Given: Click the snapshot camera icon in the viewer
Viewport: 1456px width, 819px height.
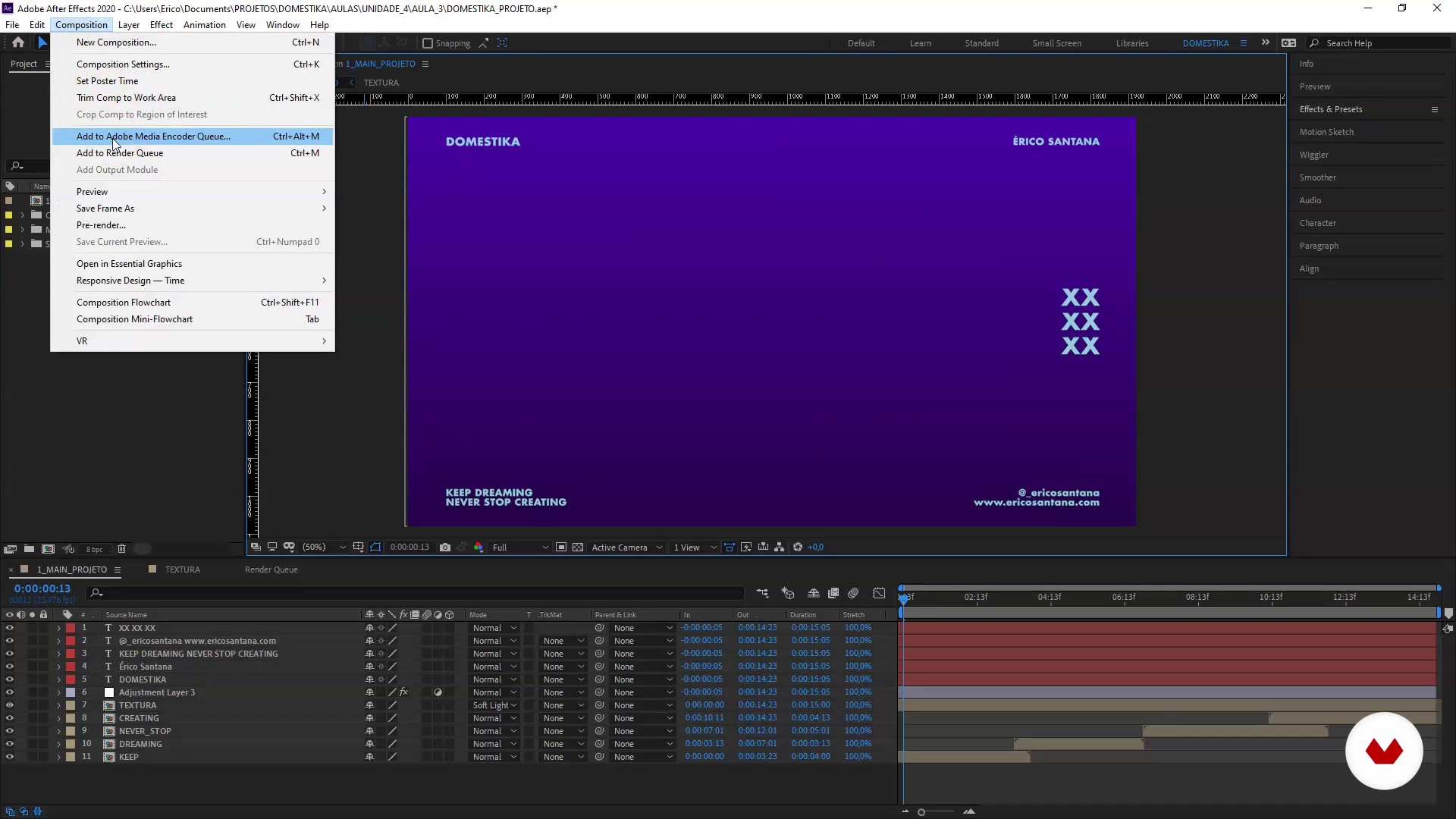Looking at the screenshot, I should tap(445, 548).
